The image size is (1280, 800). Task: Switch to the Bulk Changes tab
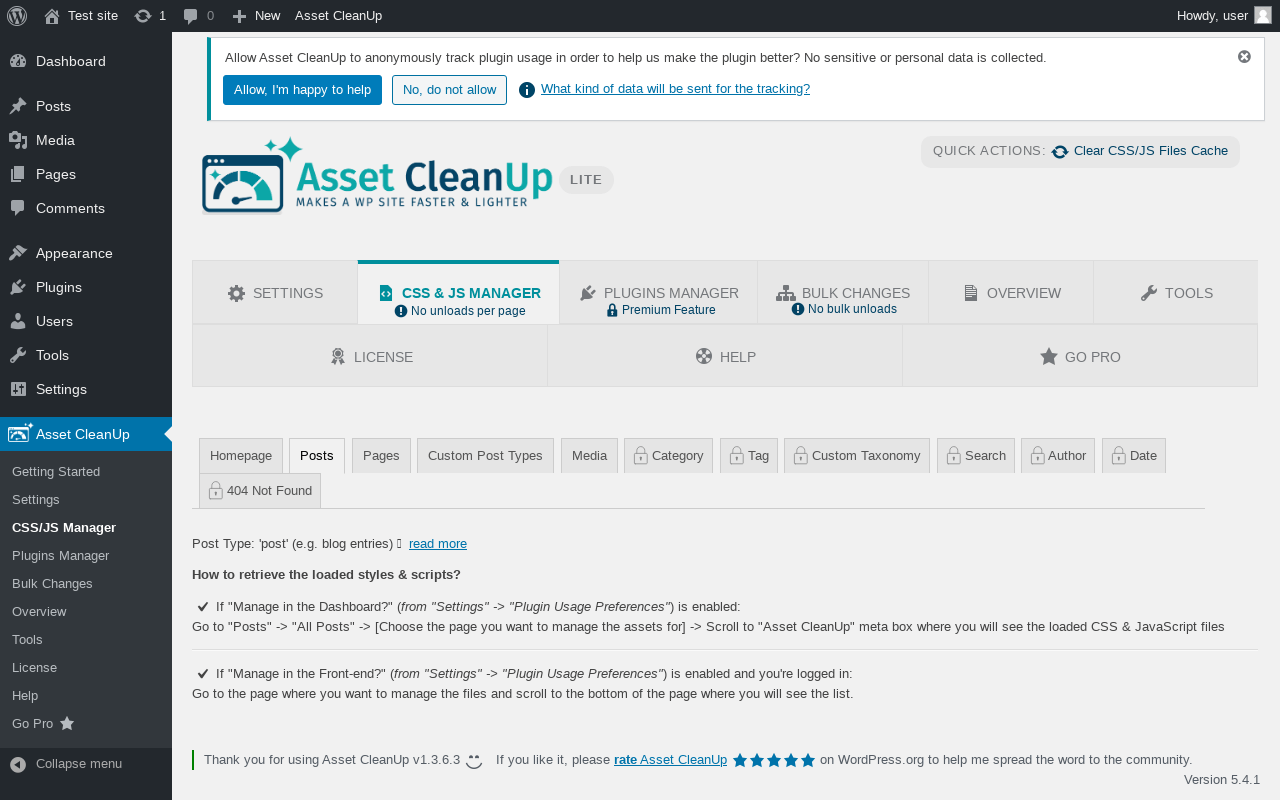(x=843, y=293)
